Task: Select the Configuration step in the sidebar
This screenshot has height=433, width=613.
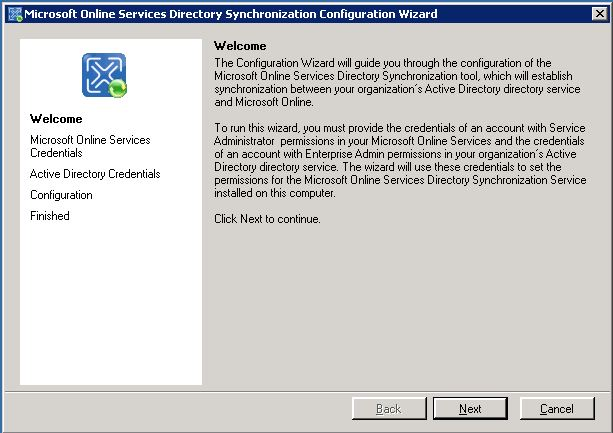Action: pyautogui.click(x=61, y=195)
